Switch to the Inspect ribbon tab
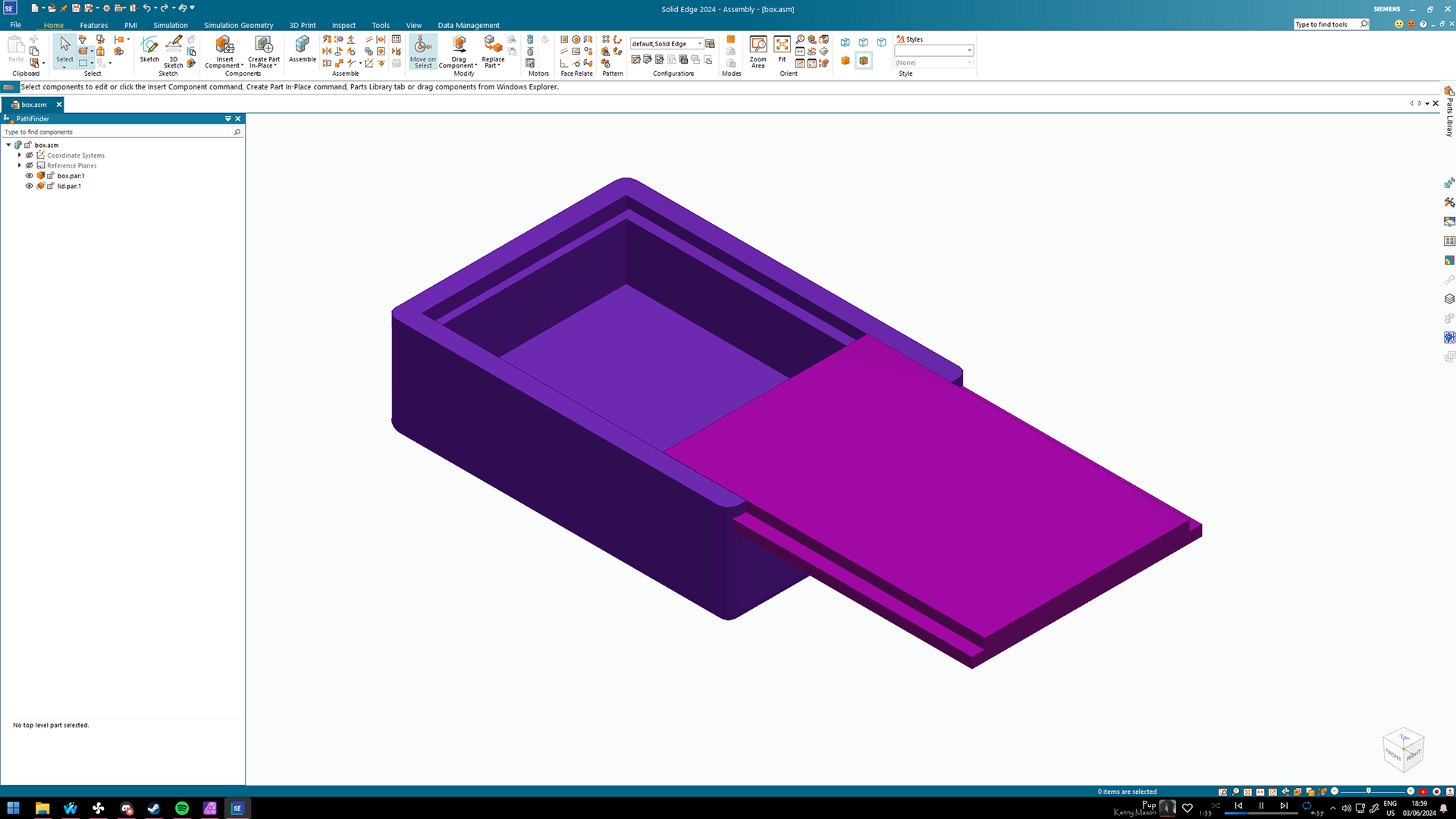1456x819 pixels. [344, 25]
